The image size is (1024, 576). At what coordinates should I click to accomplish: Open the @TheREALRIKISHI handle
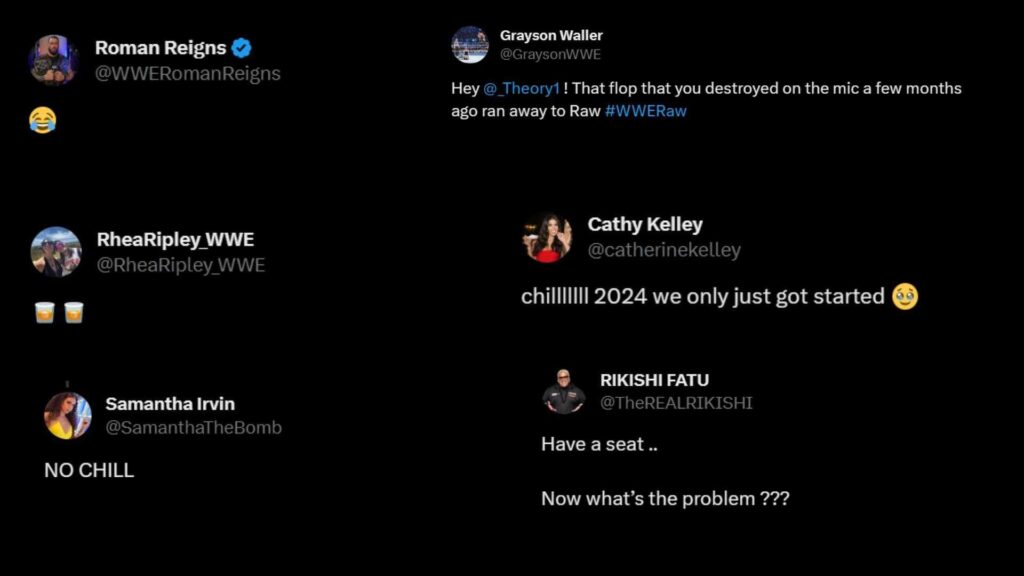tap(676, 403)
